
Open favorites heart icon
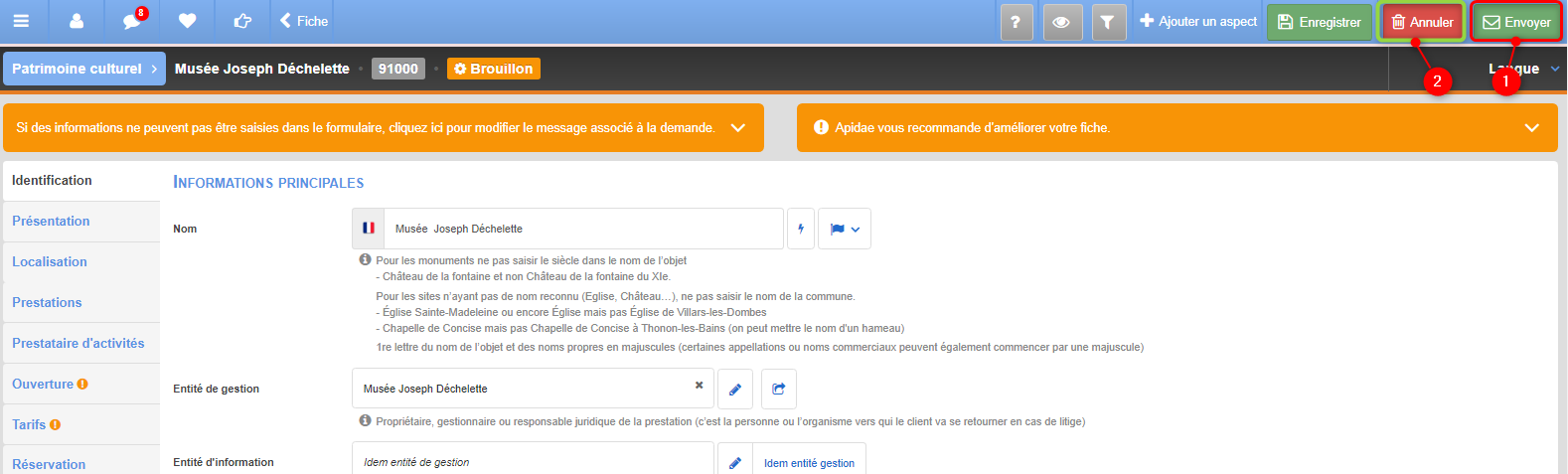point(187,21)
